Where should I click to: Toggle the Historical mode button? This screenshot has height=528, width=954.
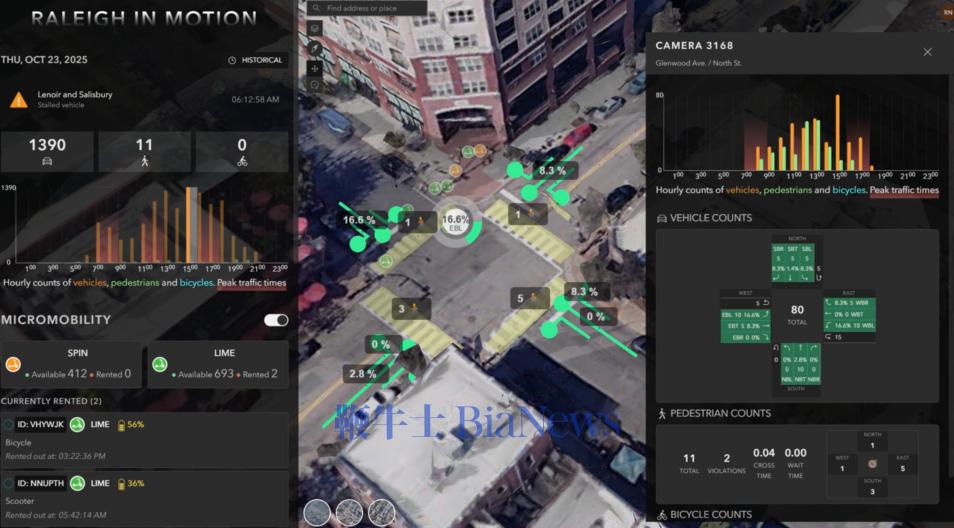pos(256,60)
